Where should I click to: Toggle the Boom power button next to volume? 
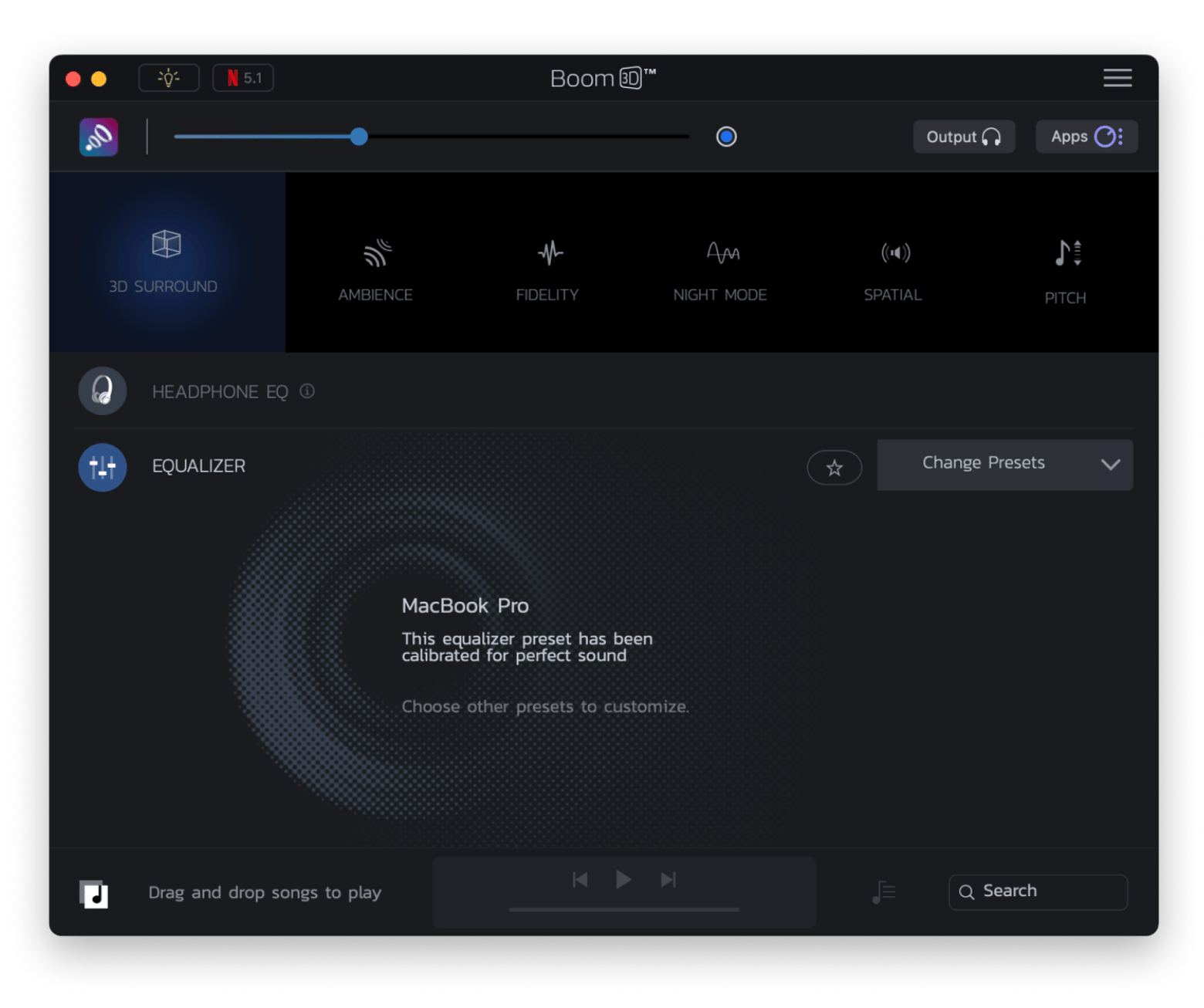click(726, 137)
